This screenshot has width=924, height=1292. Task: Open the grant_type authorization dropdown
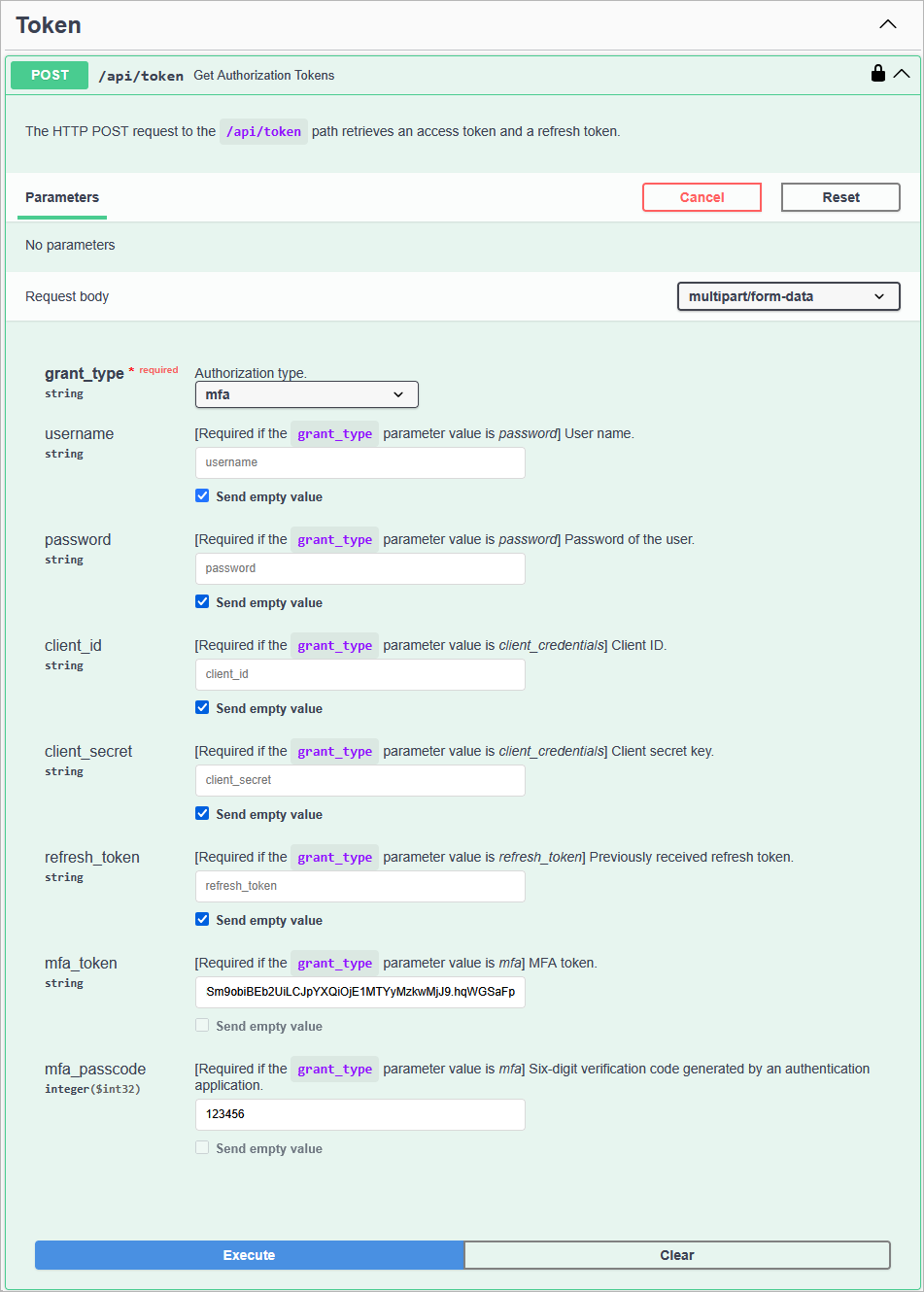306,394
